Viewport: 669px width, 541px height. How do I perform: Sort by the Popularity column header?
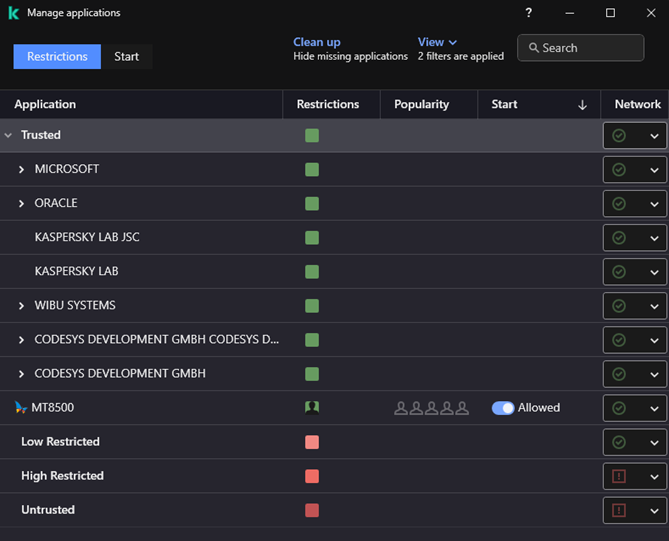(x=429, y=105)
